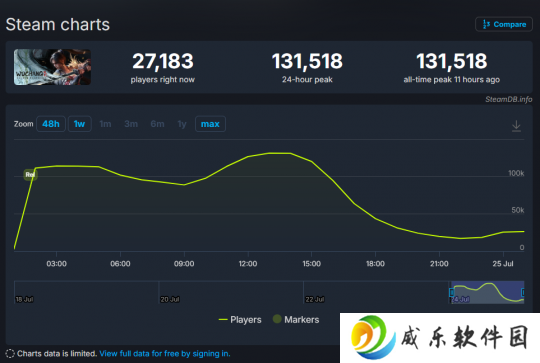Click the 20 Jul point in navigator
The width and height of the screenshot is (540, 363).
pyautogui.click(x=170, y=299)
